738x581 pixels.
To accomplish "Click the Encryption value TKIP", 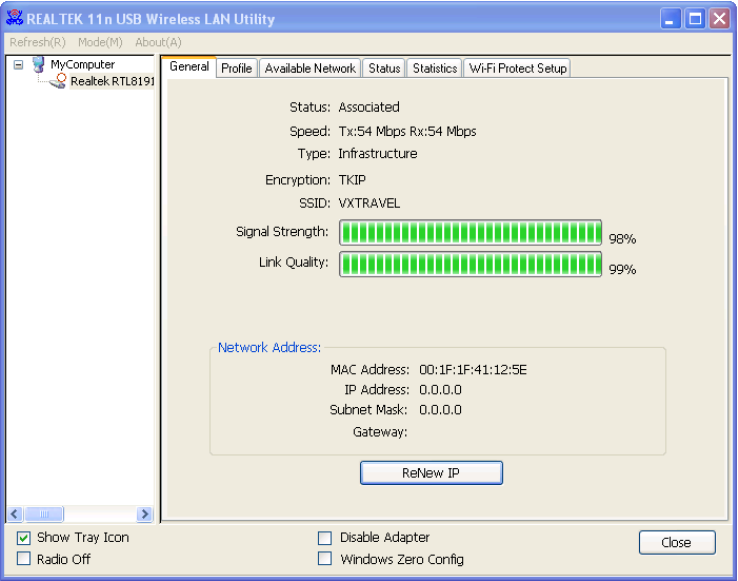I will [352, 180].
